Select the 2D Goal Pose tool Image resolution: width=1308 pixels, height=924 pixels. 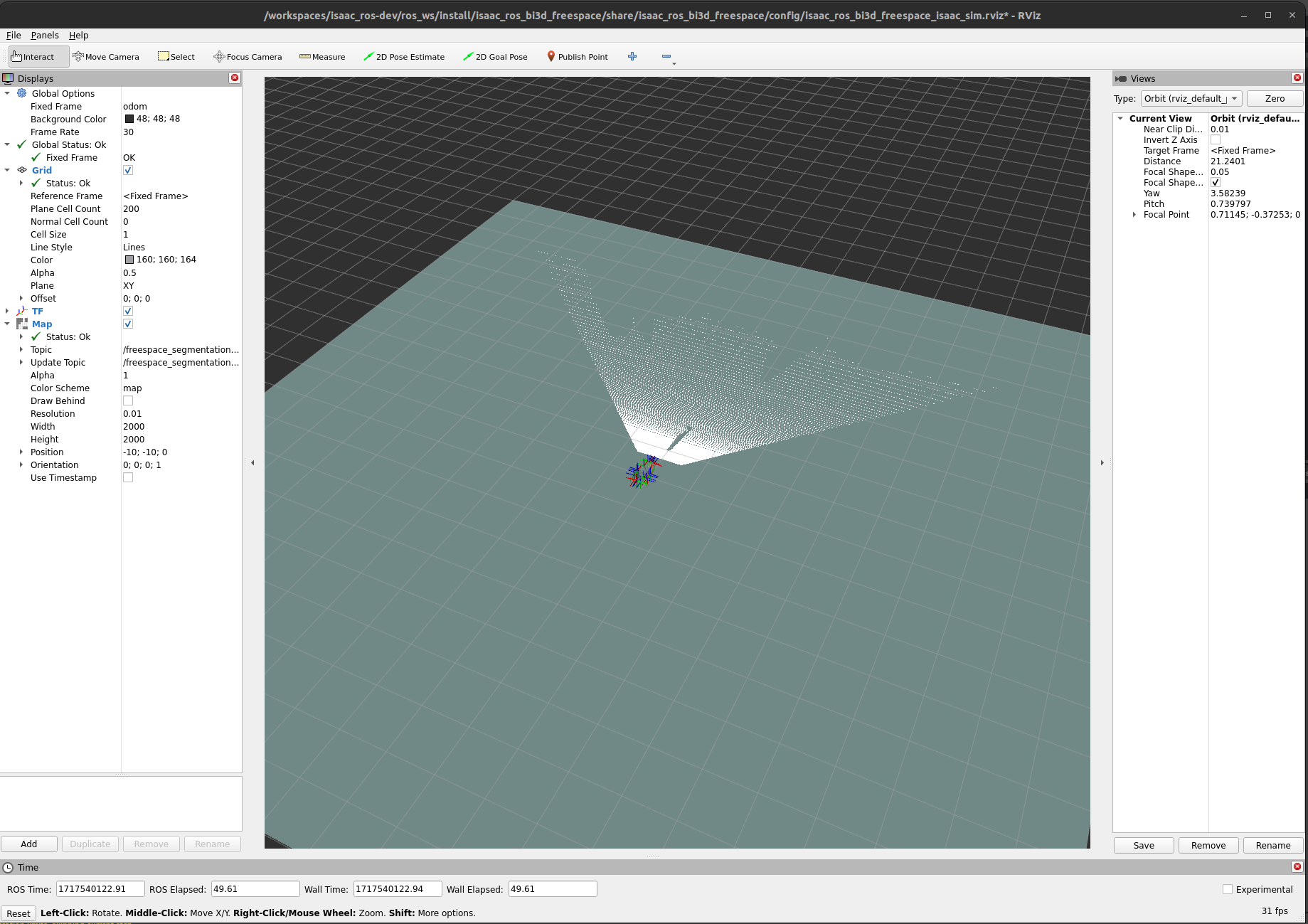coord(495,57)
